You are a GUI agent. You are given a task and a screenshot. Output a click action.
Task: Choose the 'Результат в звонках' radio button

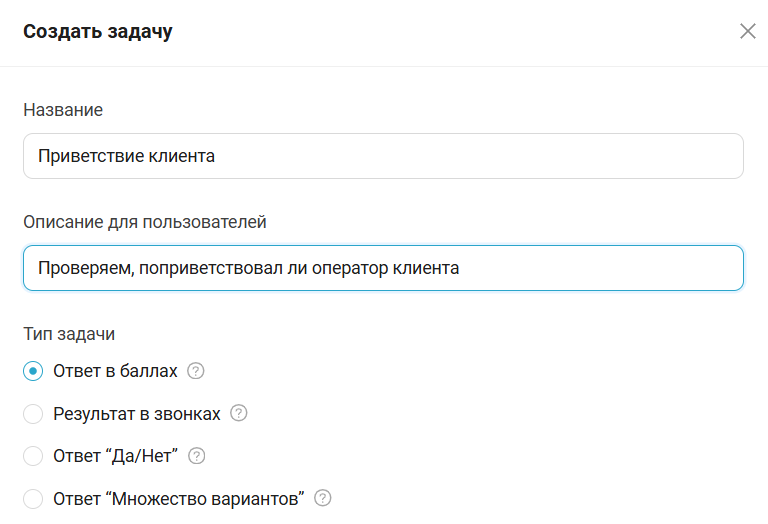(33, 414)
